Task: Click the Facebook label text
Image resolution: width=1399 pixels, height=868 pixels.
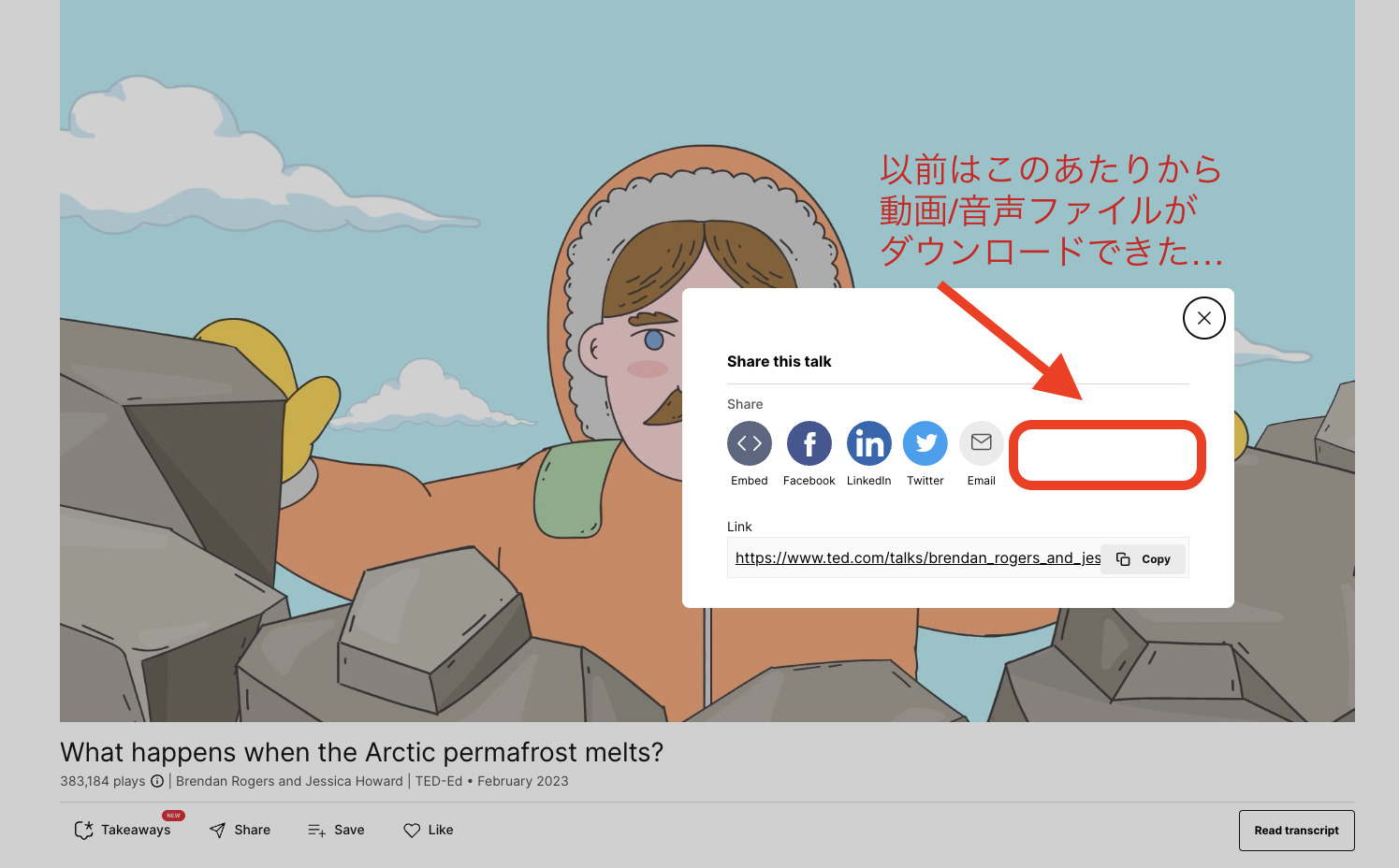Action: (809, 481)
